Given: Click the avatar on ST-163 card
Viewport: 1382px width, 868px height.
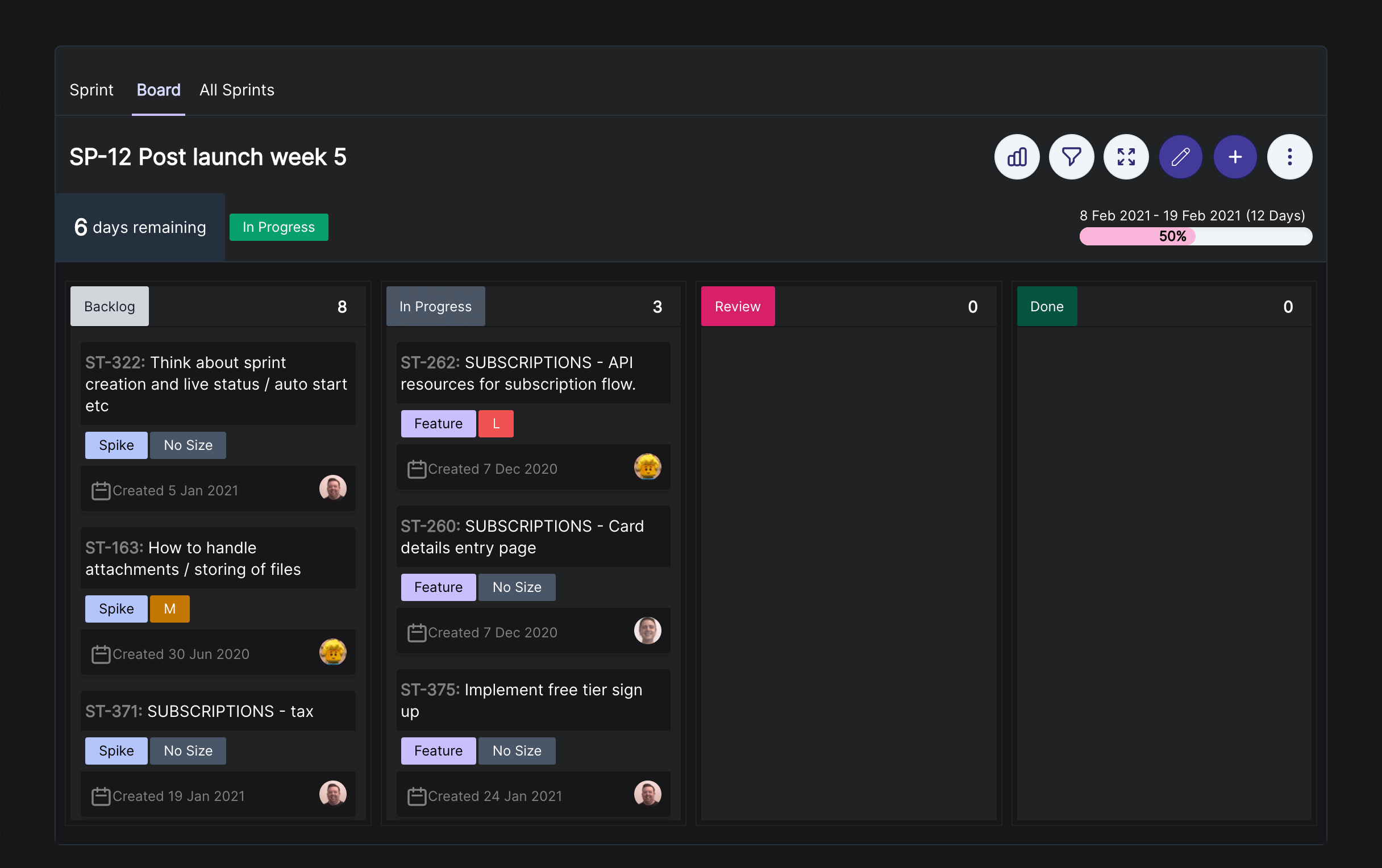Looking at the screenshot, I should pos(332,652).
